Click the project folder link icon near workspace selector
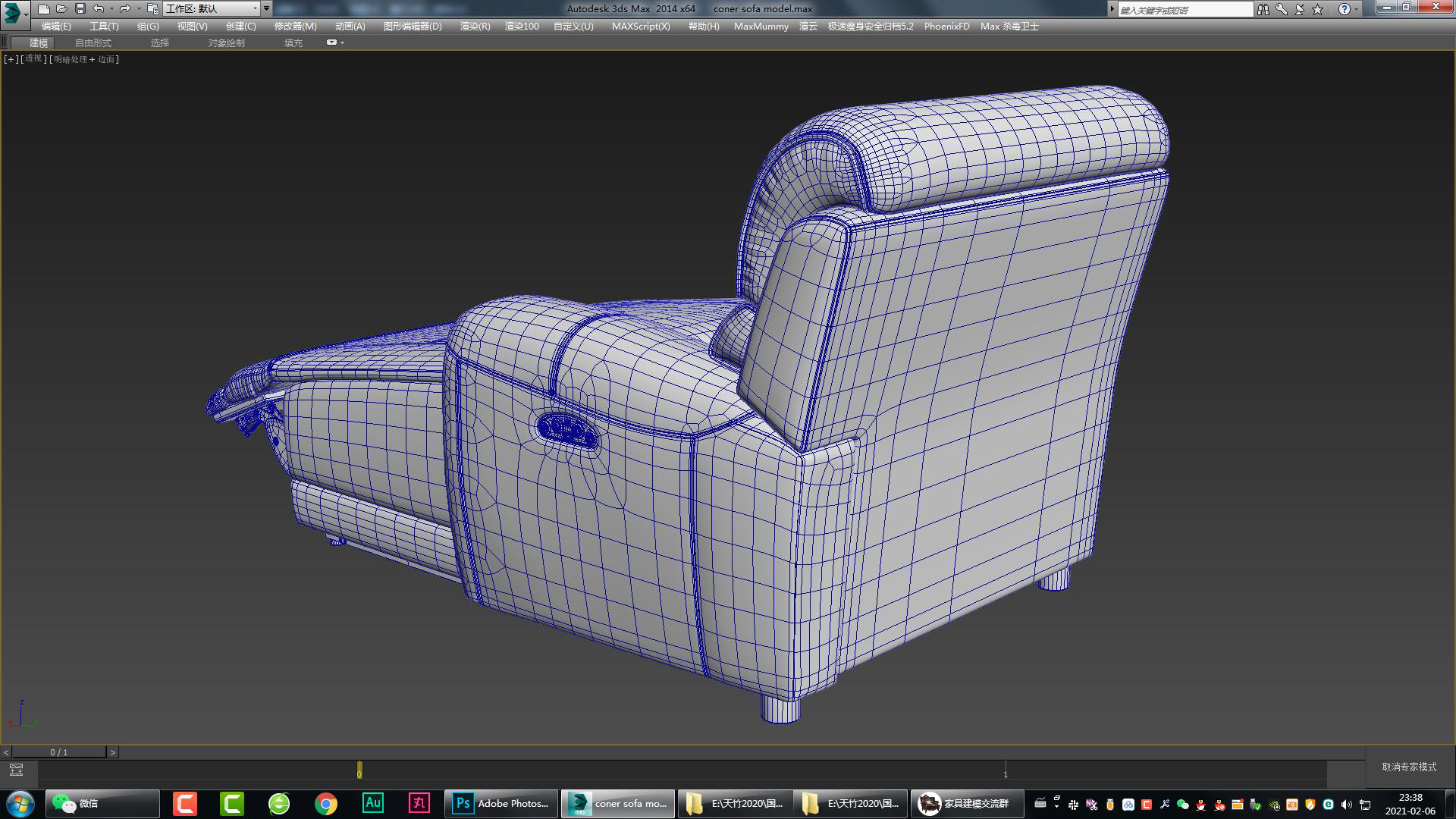This screenshot has width=1456, height=819. pyautogui.click(x=152, y=10)
